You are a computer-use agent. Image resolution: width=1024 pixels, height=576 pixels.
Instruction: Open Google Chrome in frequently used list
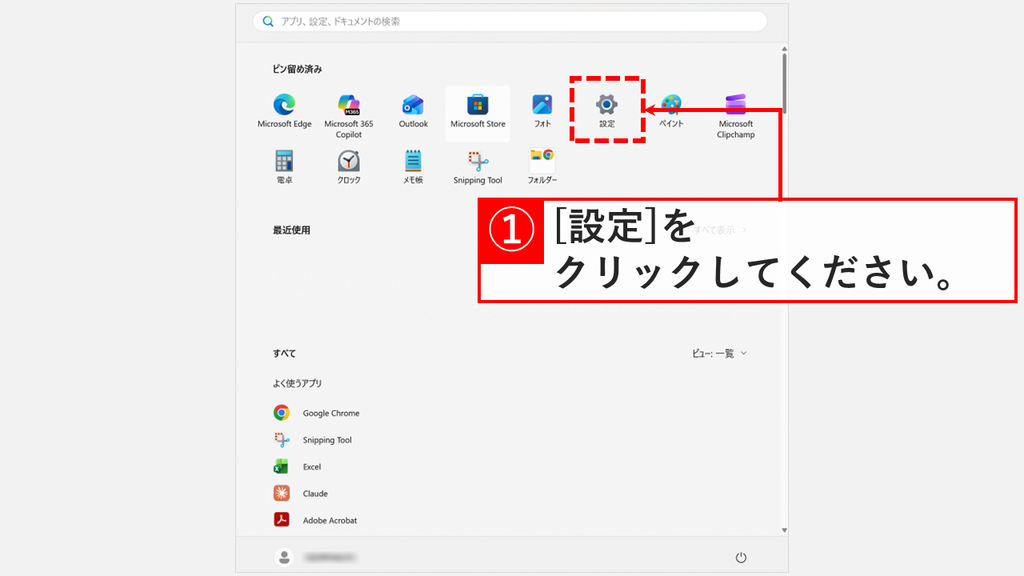(317, 413)
